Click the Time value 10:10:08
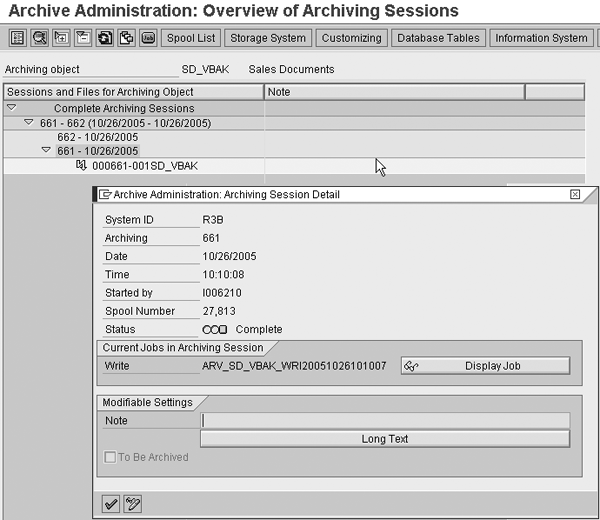 click(223, 274)
